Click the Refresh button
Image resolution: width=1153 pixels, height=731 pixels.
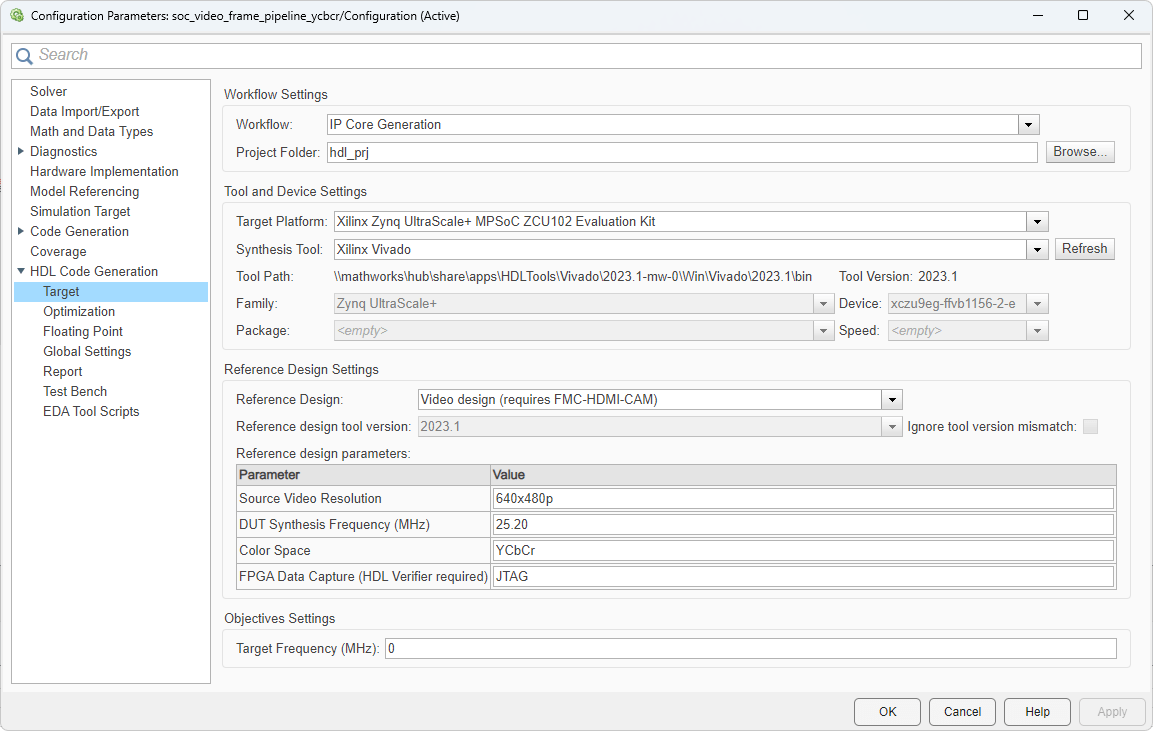[1084, 248]
